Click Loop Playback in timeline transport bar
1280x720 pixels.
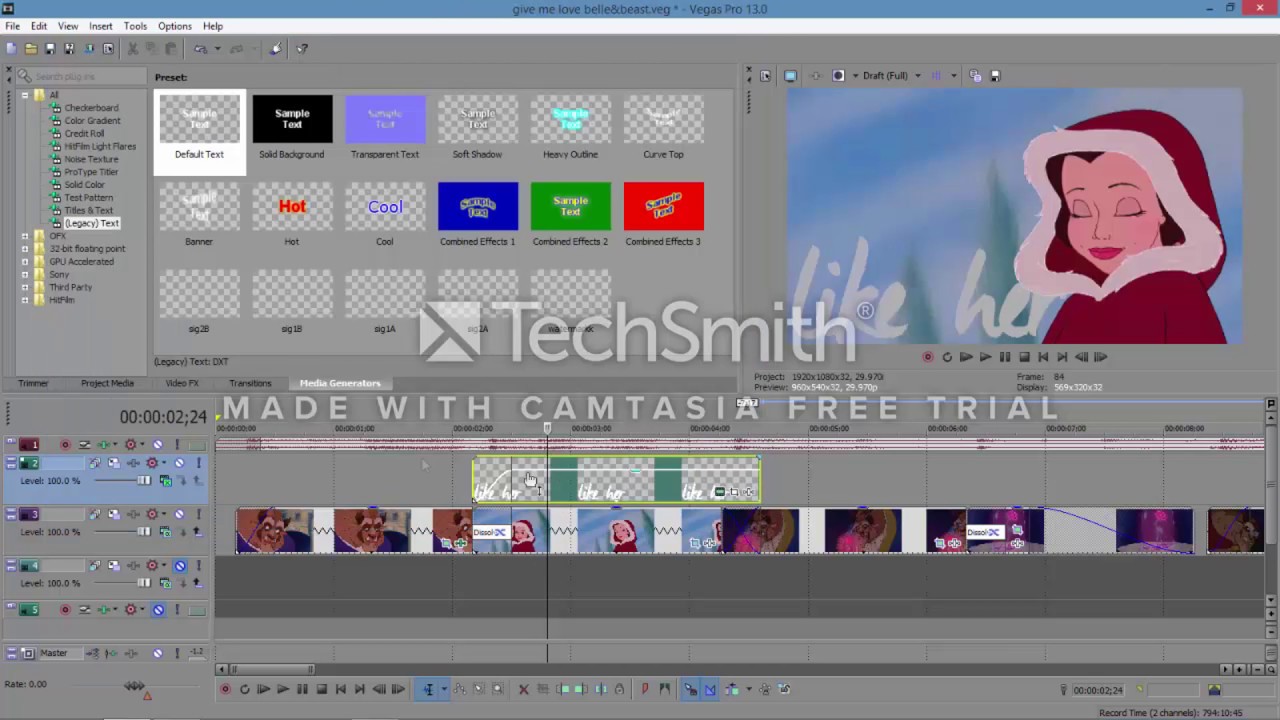pos(245,689)
